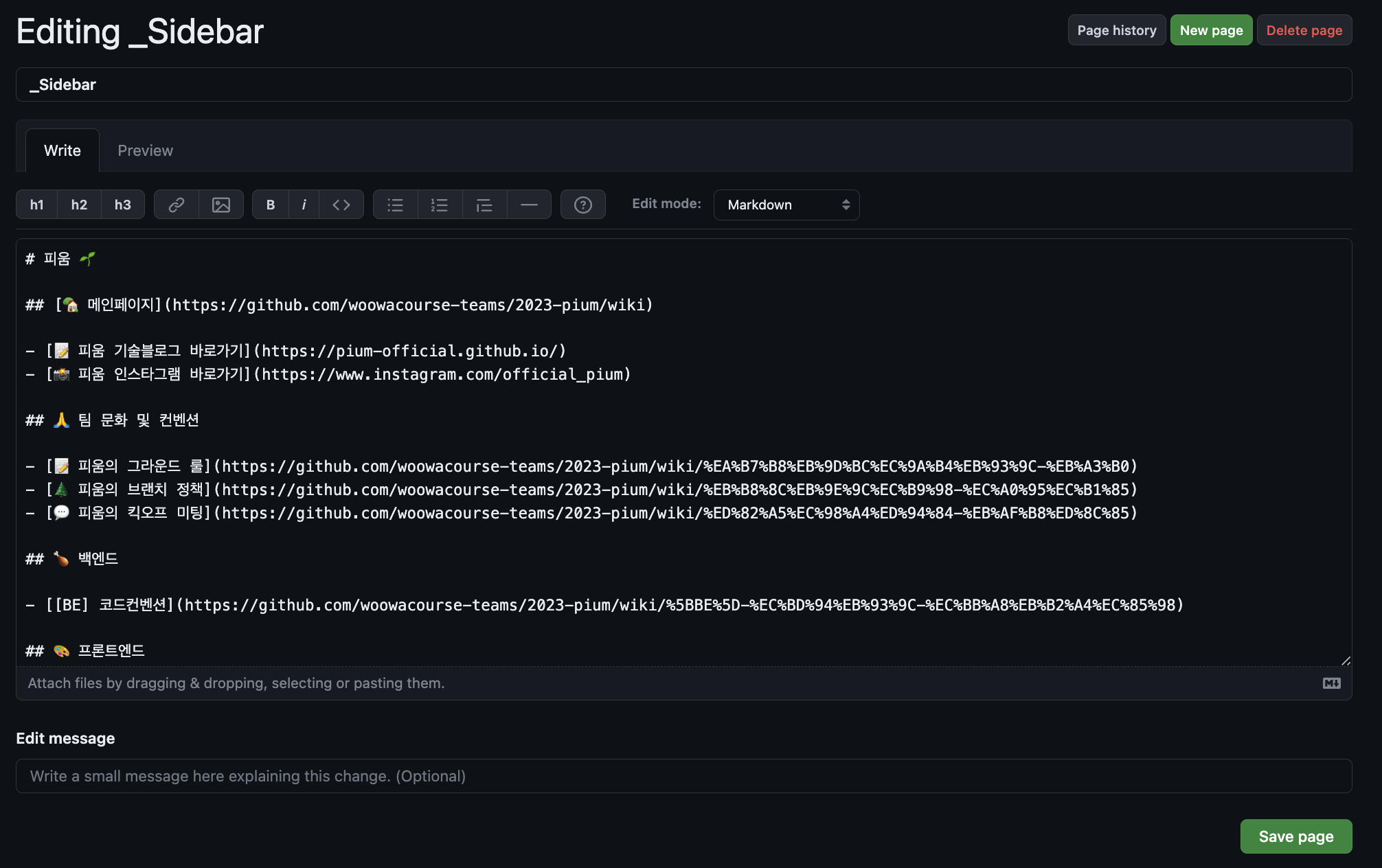1382x868 pixels.
Task: Insert an h3 heading
Action: pyautogui.click(x=123, y=205)
